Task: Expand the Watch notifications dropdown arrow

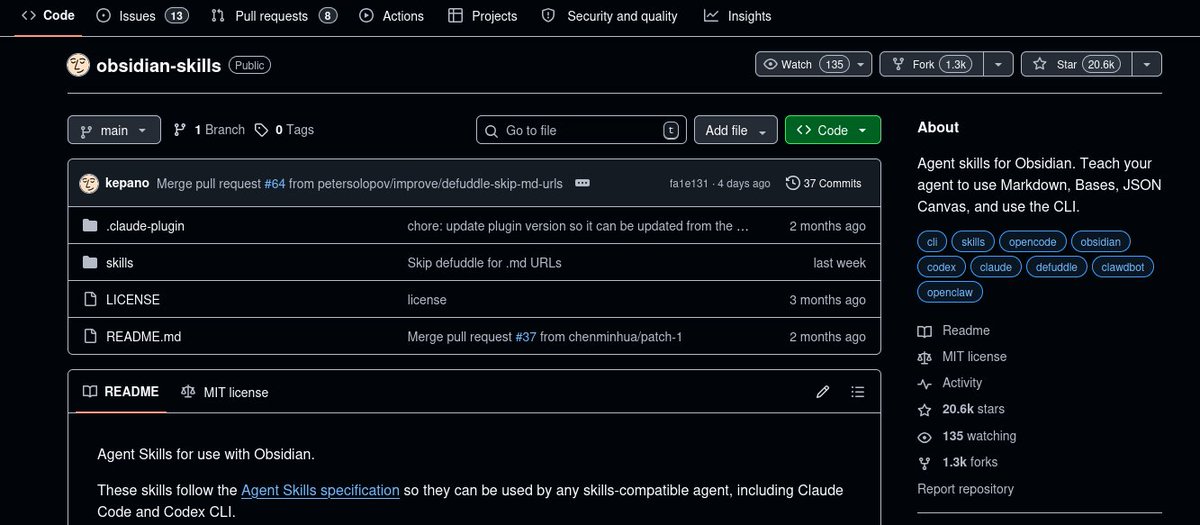Action: 861,64
